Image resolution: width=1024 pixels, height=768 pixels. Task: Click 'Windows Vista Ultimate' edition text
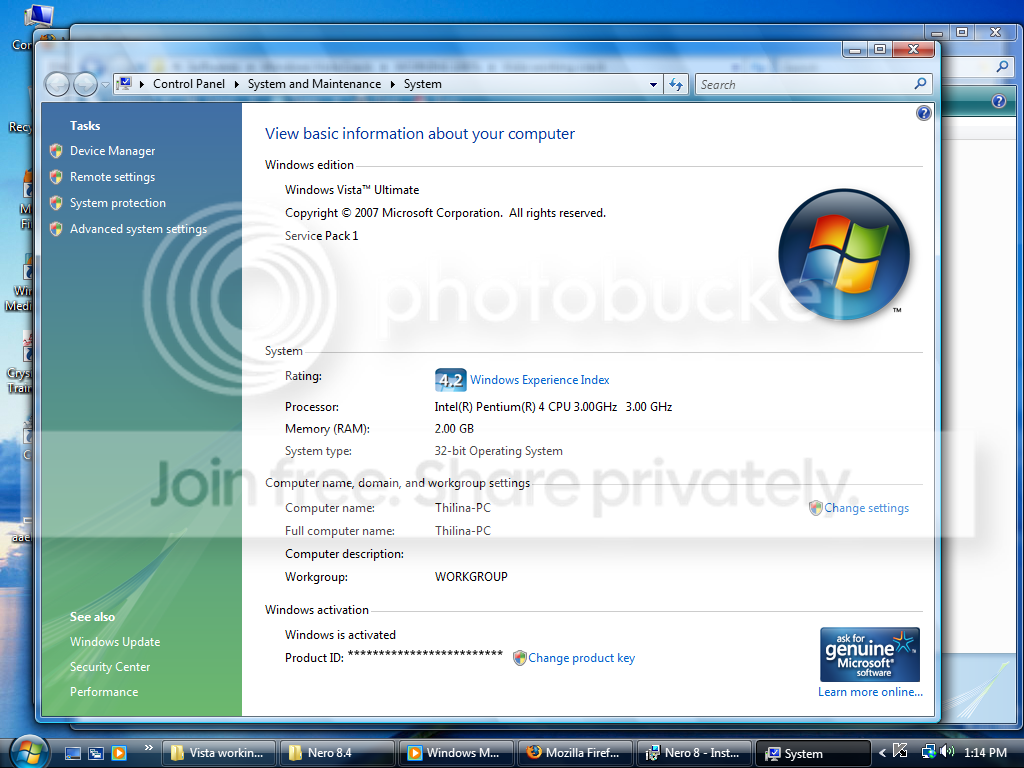tap(352, 190)
